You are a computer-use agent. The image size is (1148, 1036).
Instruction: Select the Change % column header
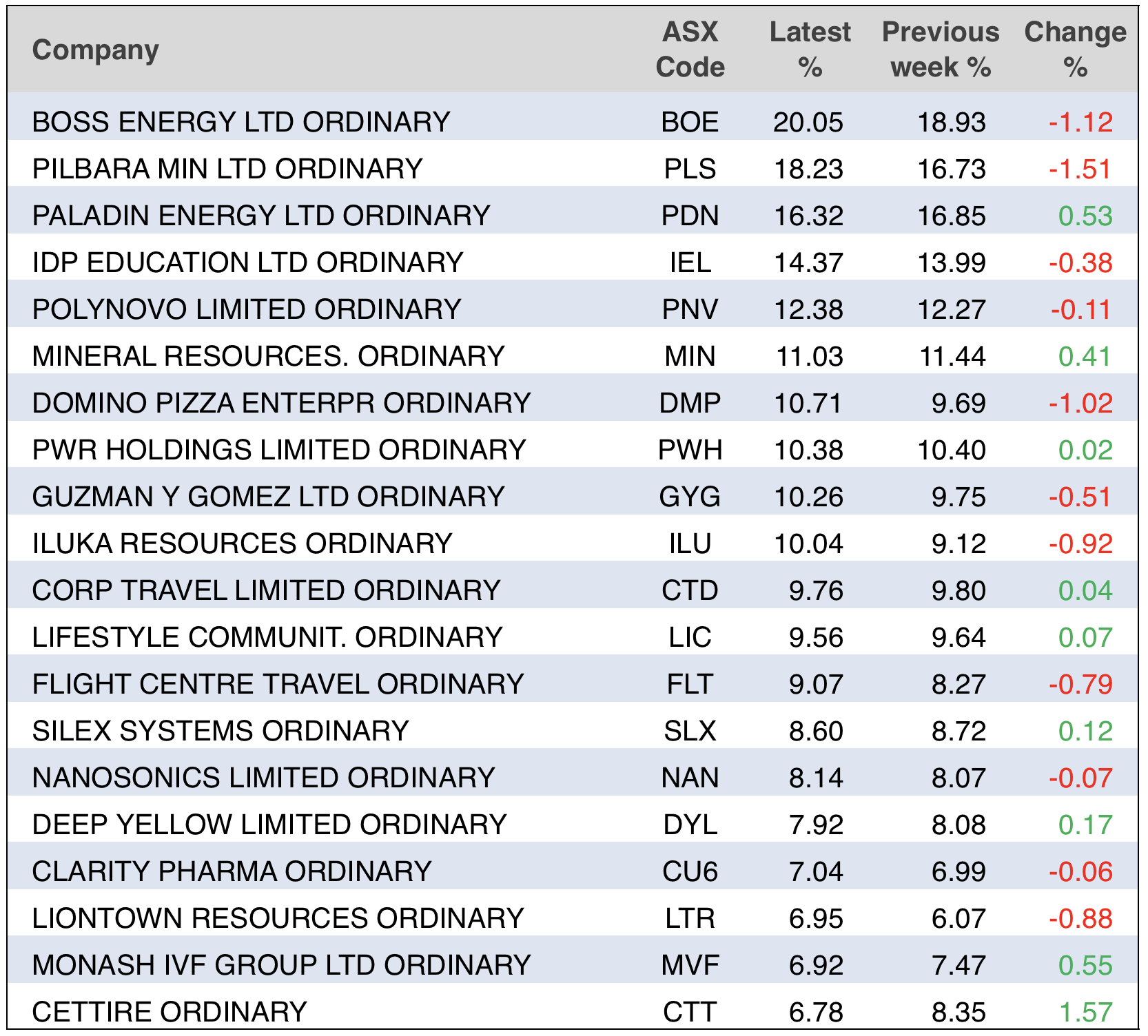click(1075, 50)
